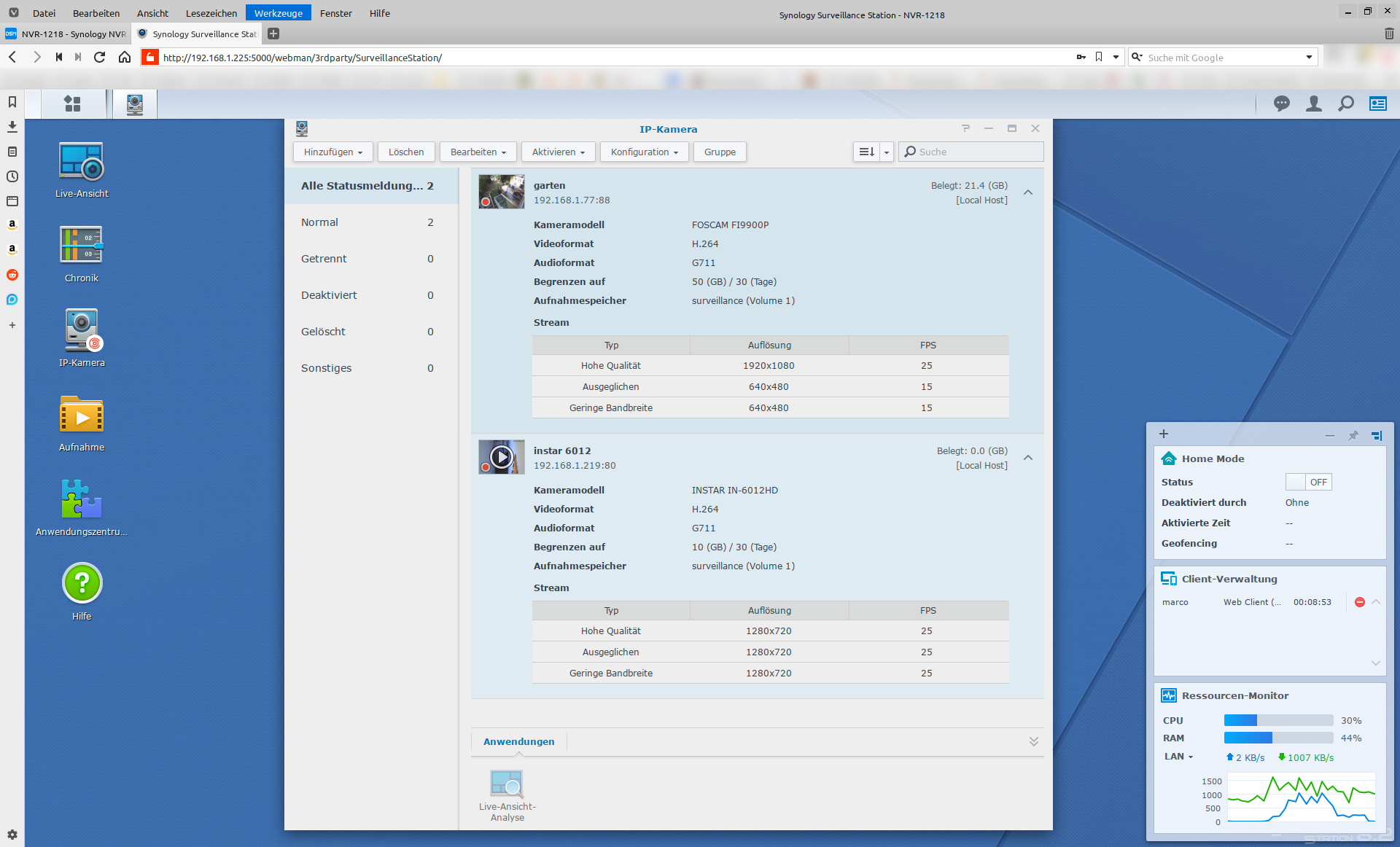
Task: Click the Suche camera search field
Action: 971,152
